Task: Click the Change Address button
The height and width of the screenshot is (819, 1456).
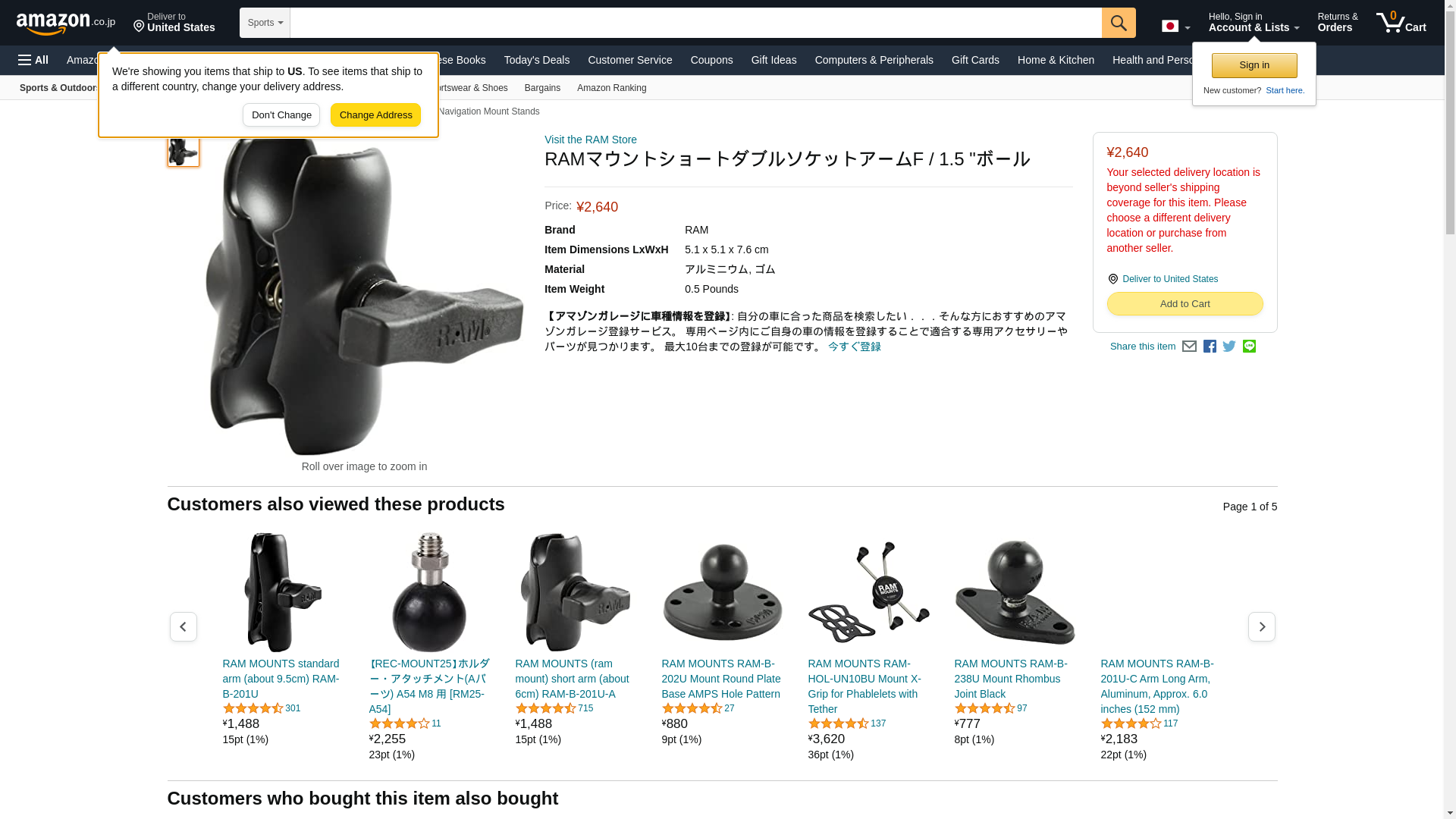Action: [375, 115]
